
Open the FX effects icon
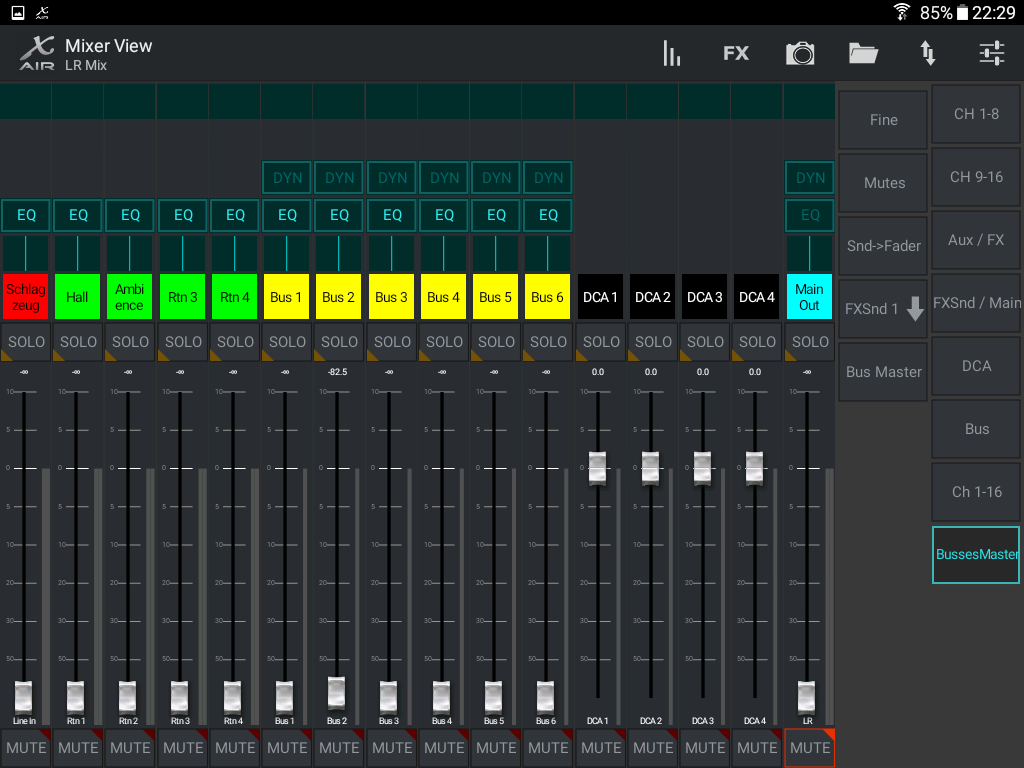click(736, 54)
